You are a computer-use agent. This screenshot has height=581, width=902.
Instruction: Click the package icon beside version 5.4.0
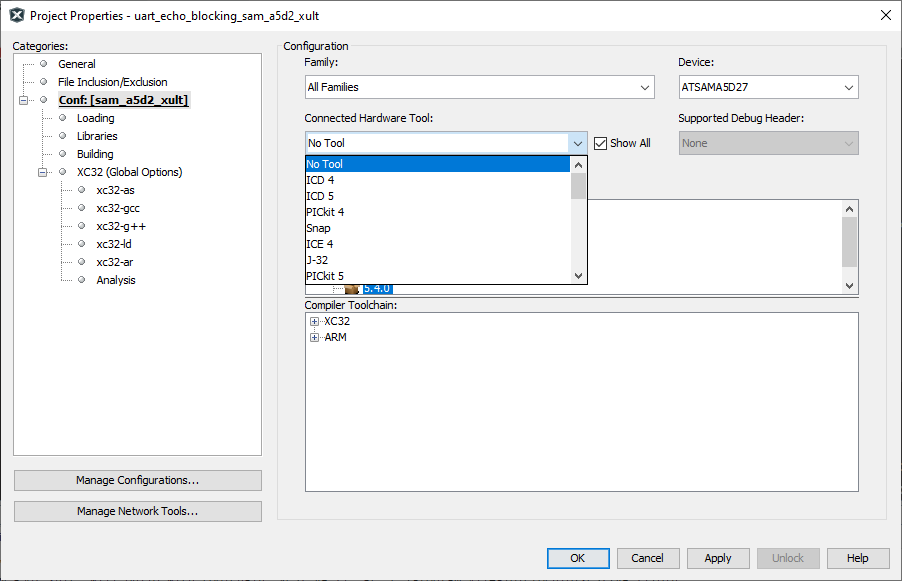[x=351, y=288]
